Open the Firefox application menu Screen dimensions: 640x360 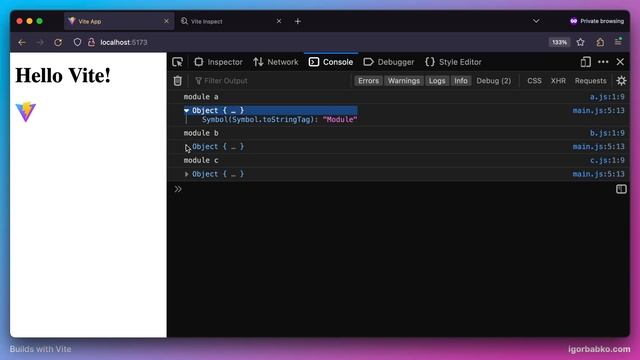tap(618, 42)
